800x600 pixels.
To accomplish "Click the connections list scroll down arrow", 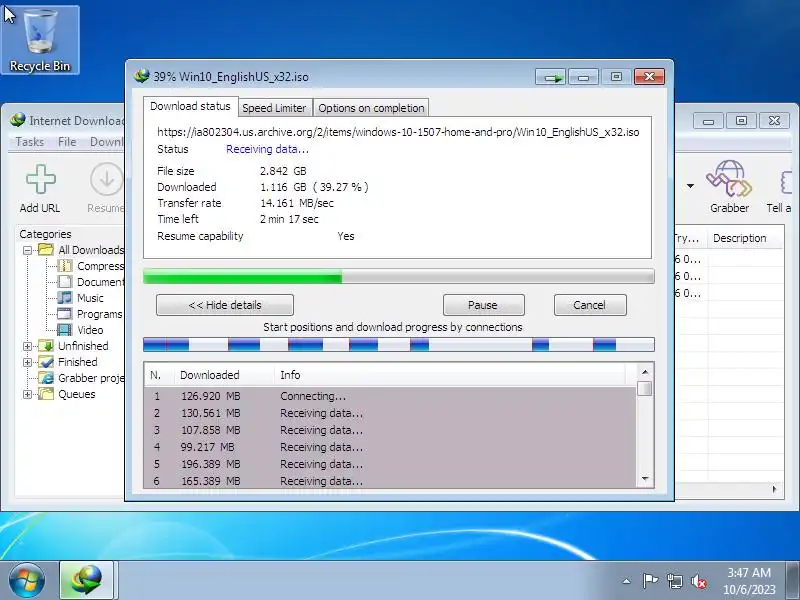I will click(x=645, y=479).
